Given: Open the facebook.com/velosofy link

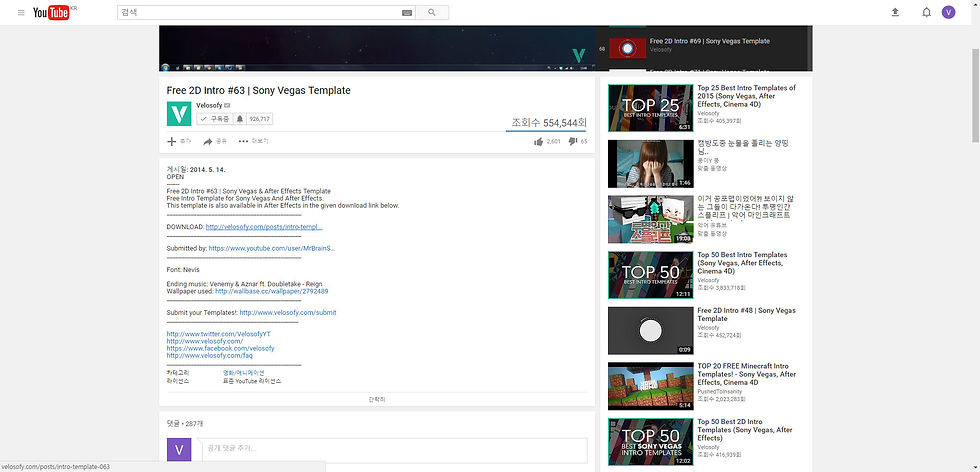Looking at the screenshot, I should tap(221, 348).
